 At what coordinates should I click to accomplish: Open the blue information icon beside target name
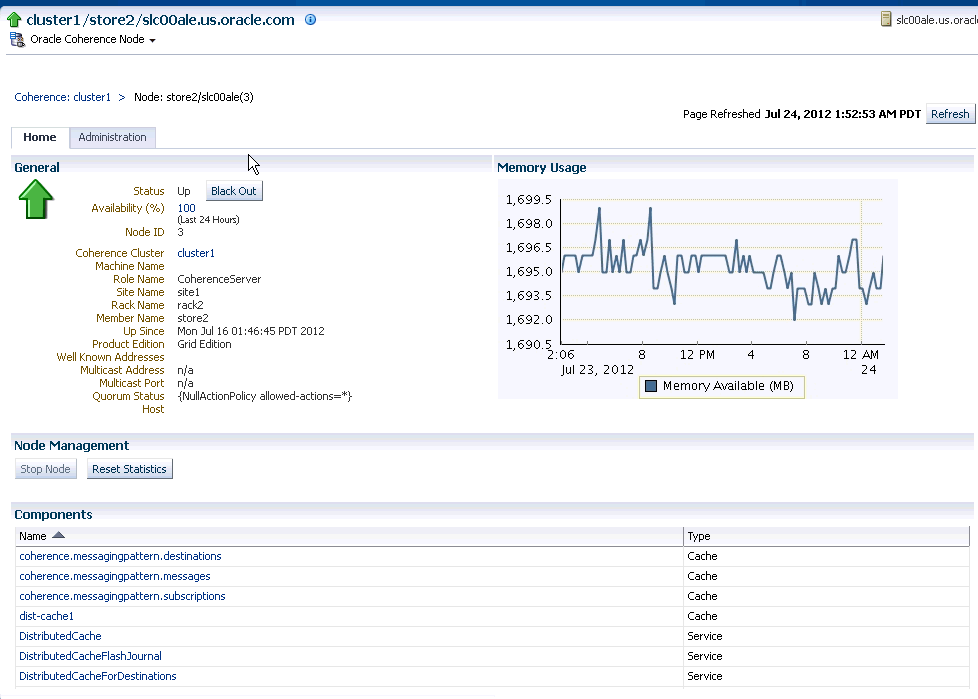pos(310,19)
